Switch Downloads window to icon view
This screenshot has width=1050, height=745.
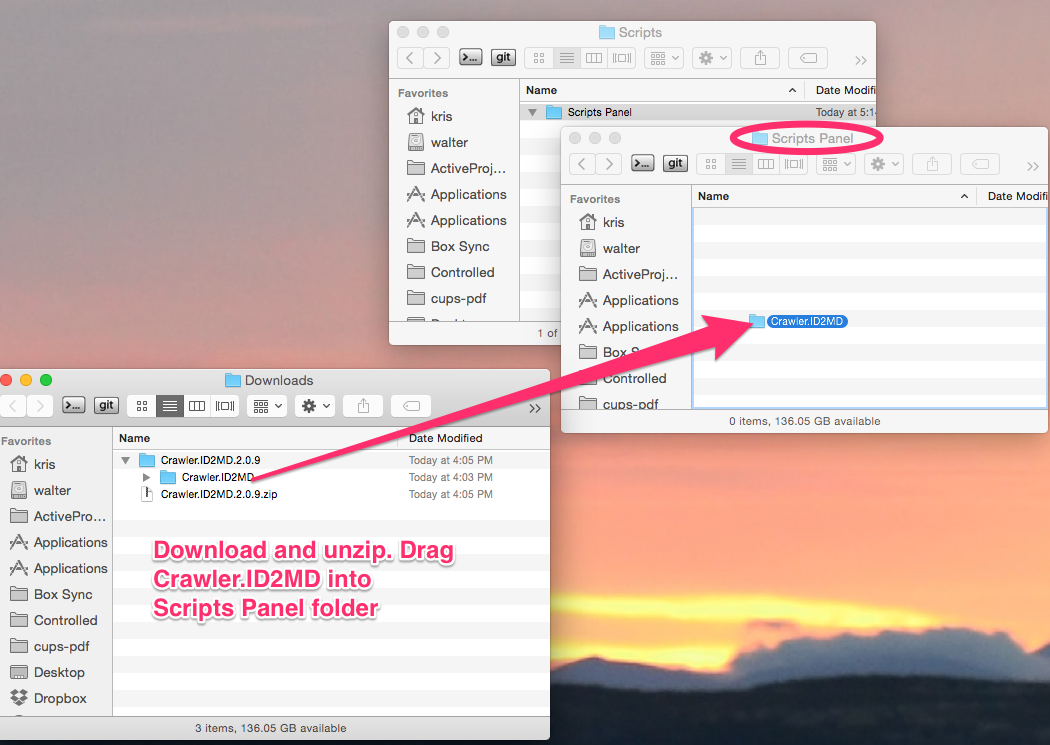click(x=142, y=406)
